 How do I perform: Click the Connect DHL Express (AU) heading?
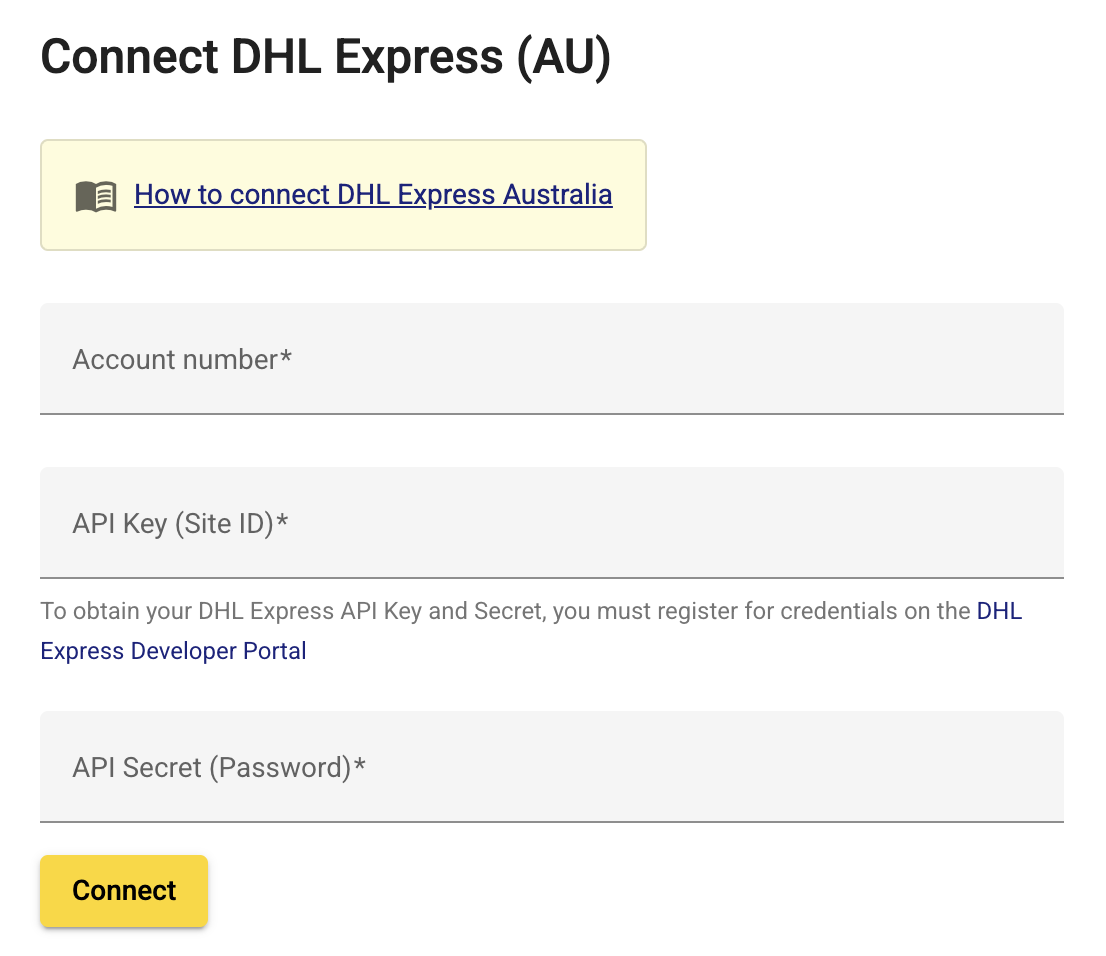[325, 57]
